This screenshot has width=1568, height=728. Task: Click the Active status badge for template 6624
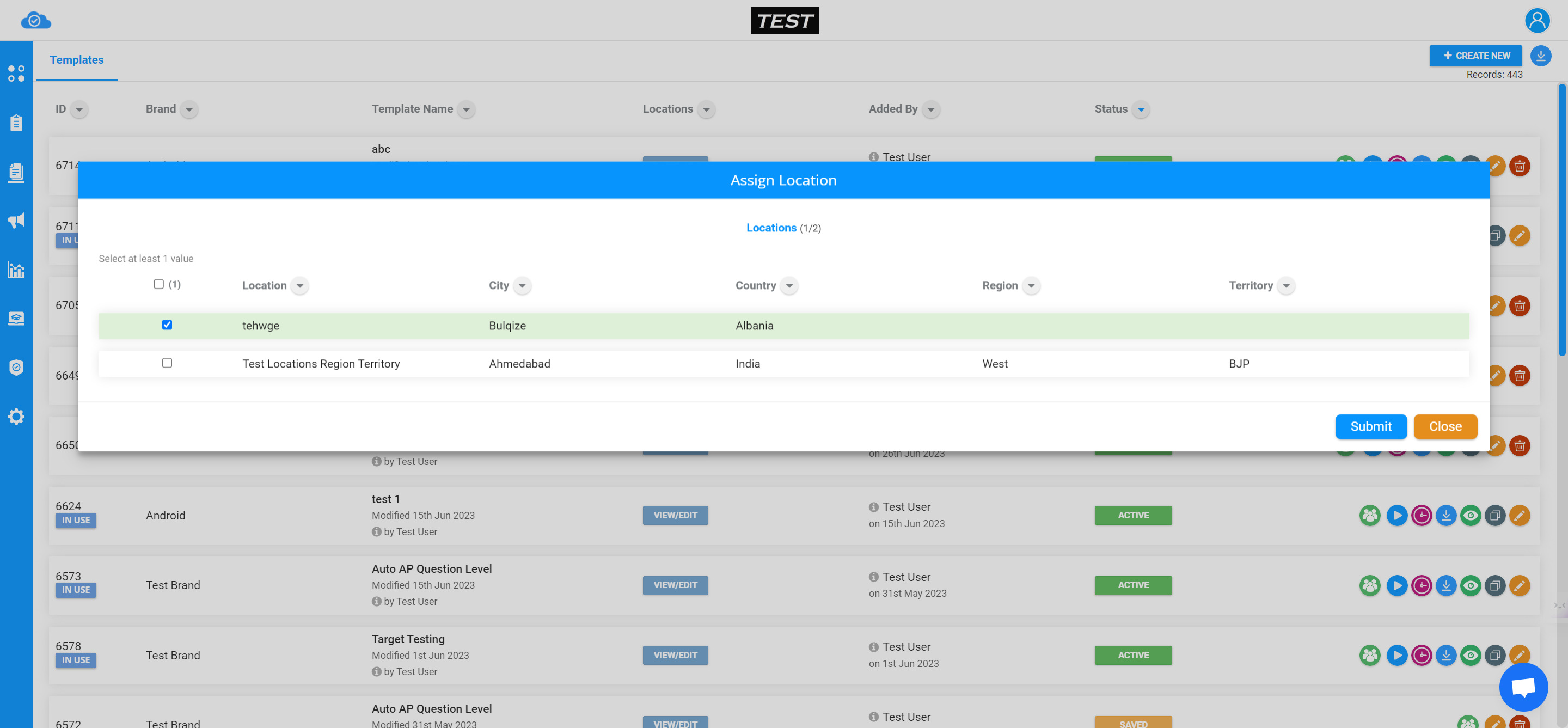(1133, 516)
